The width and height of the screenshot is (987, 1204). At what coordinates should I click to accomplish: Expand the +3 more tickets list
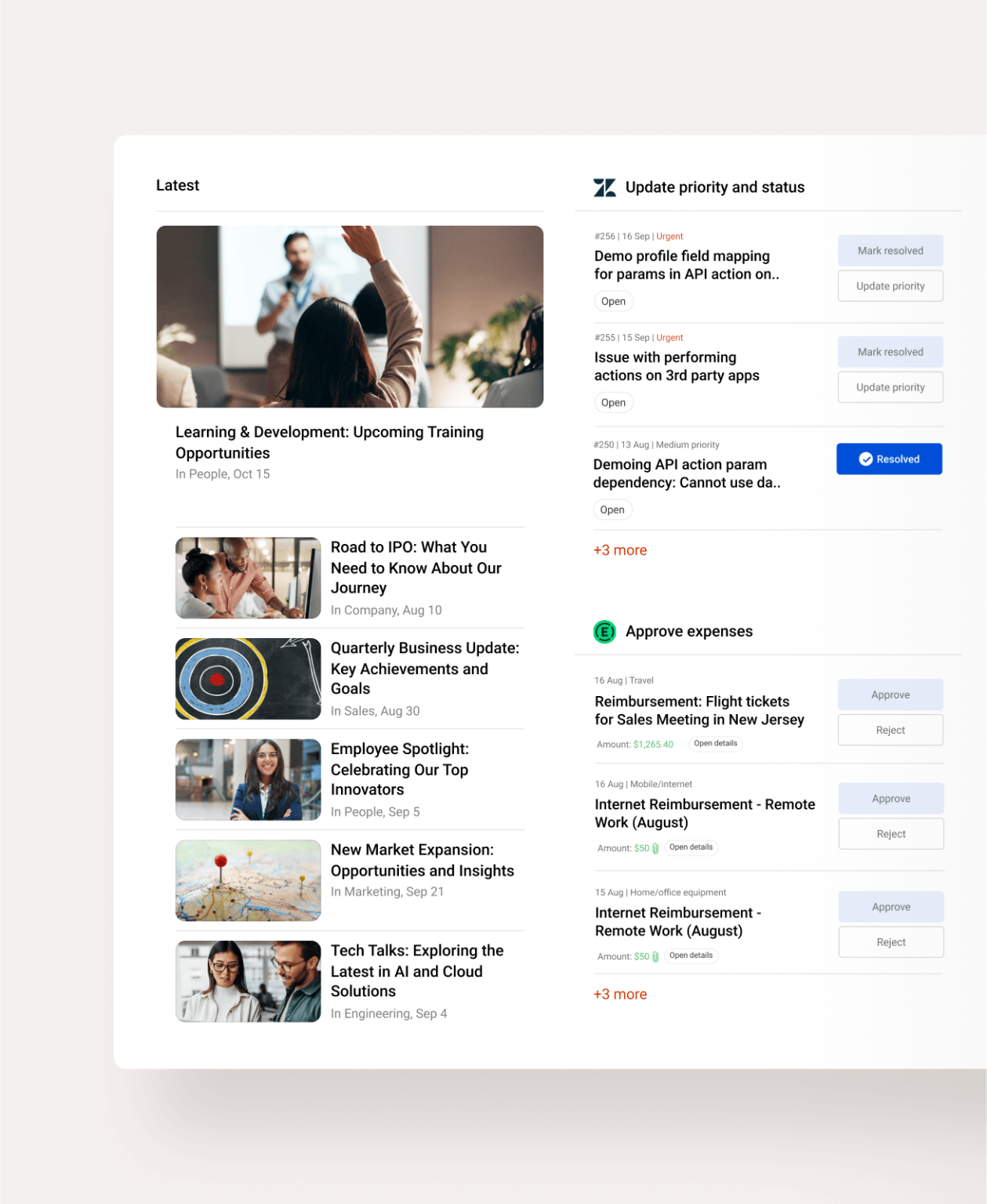620,549
